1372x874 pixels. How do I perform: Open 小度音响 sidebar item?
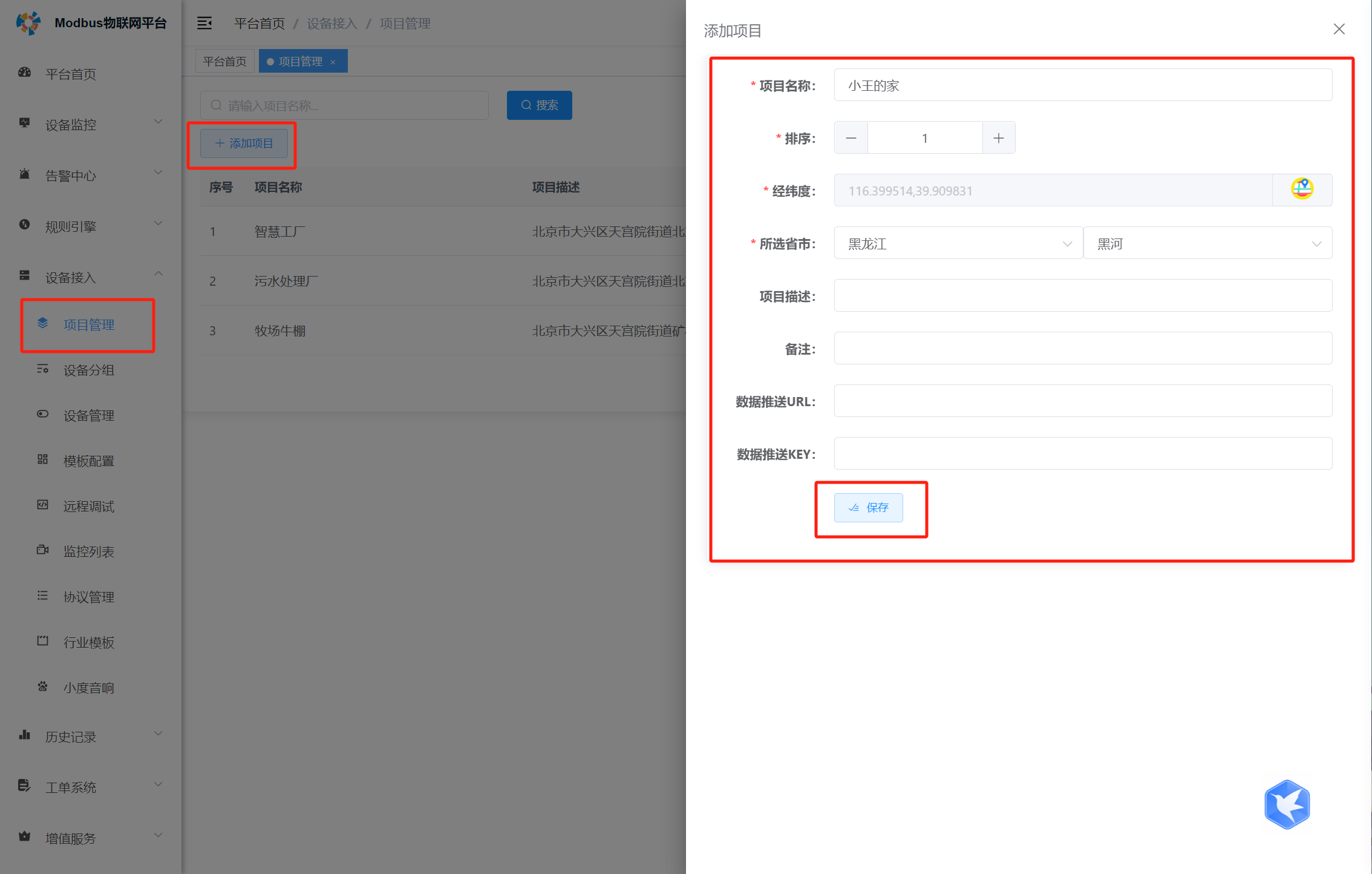tap(89, 688)
